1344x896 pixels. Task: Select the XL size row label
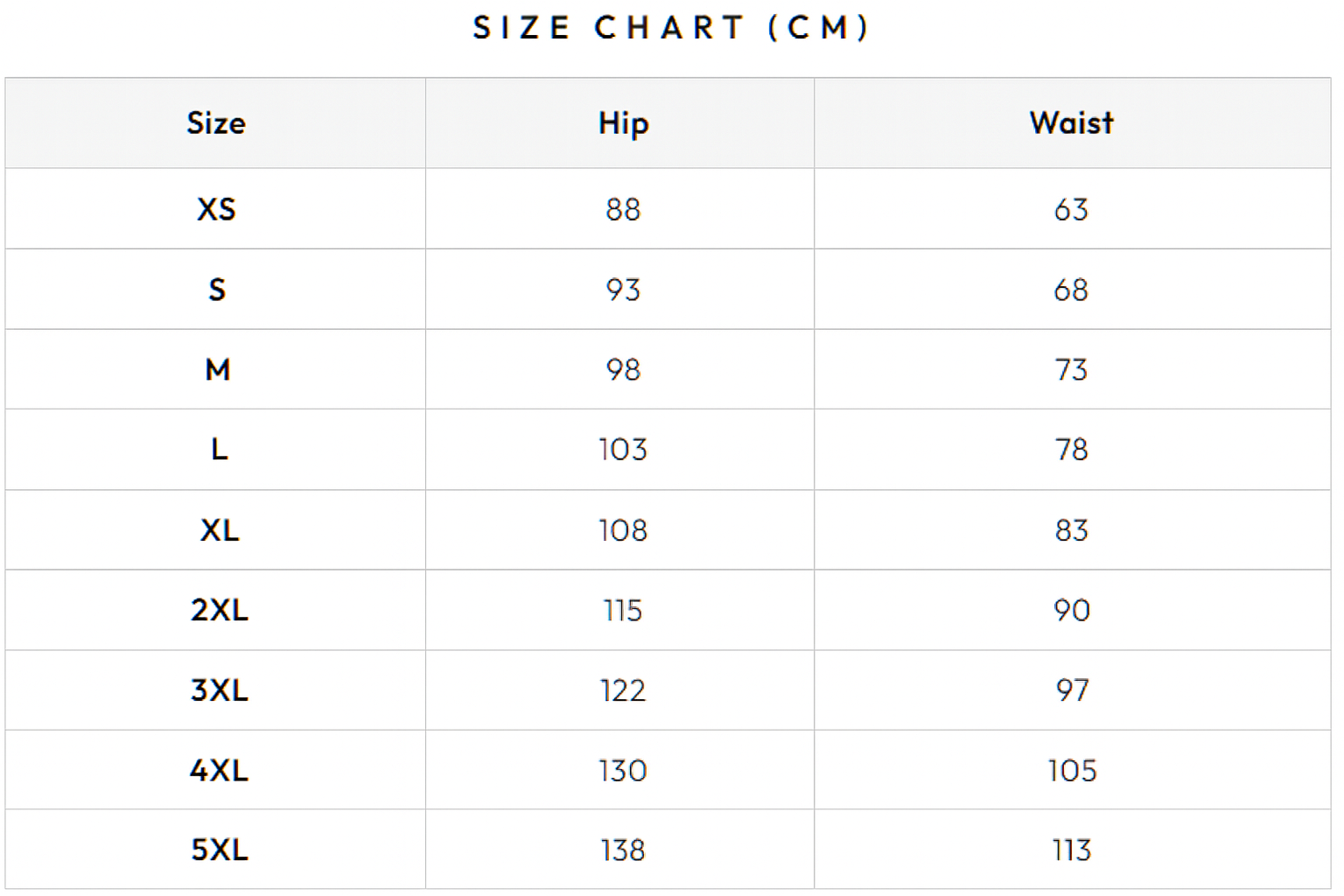pyautogui.click(x=219, y=530)
